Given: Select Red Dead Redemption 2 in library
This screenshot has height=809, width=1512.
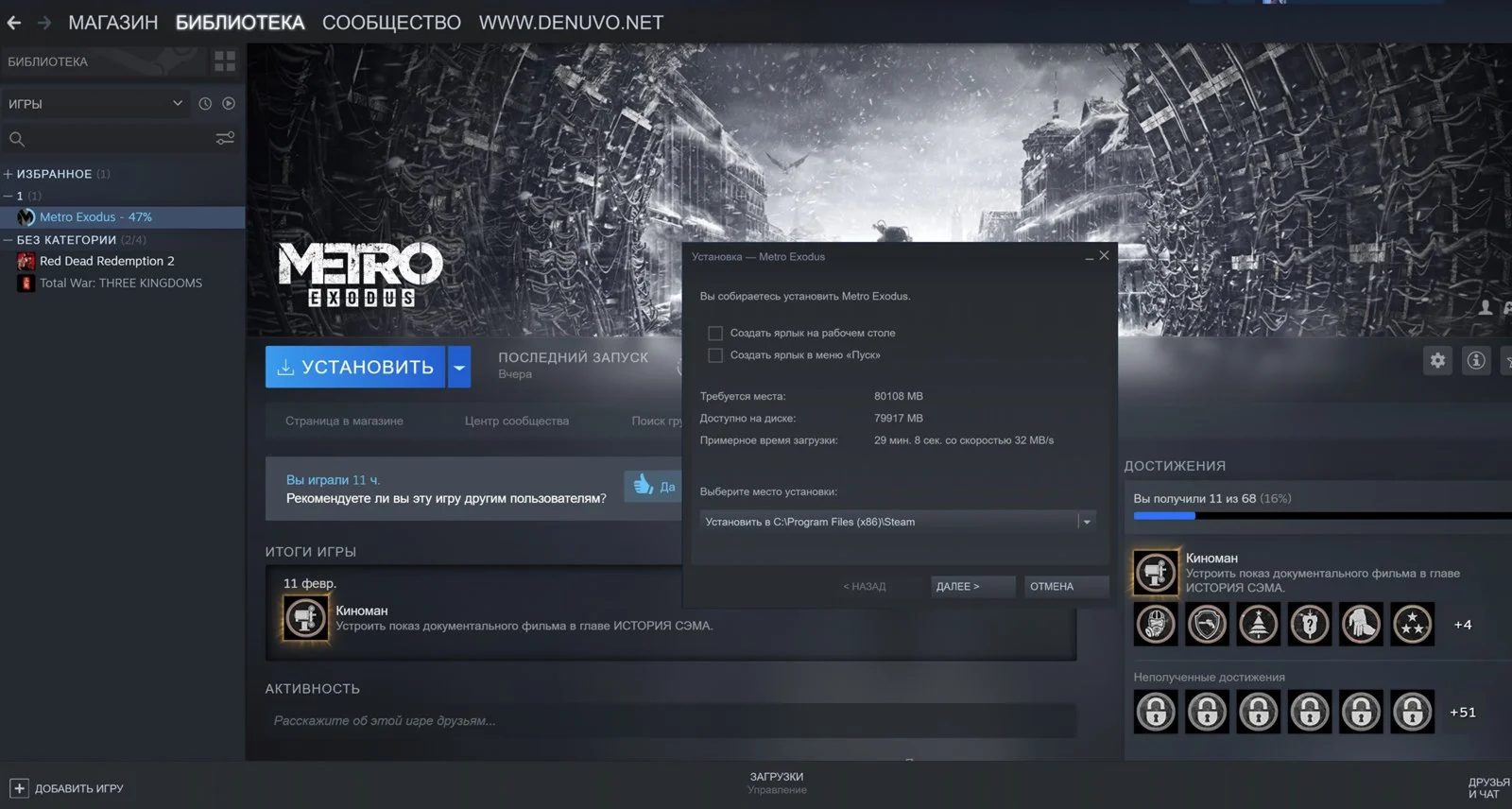Looking at the screenshot, I should point(107,261).
